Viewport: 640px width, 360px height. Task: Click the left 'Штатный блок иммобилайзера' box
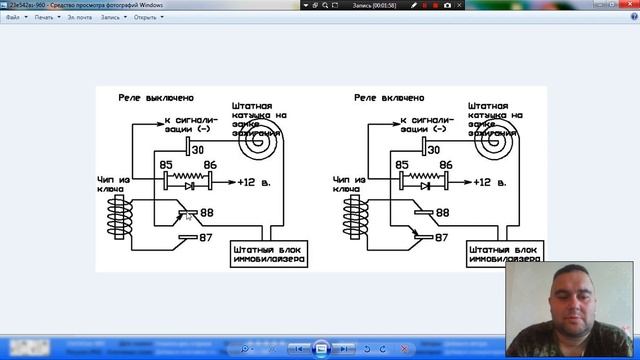click(269, 254)
